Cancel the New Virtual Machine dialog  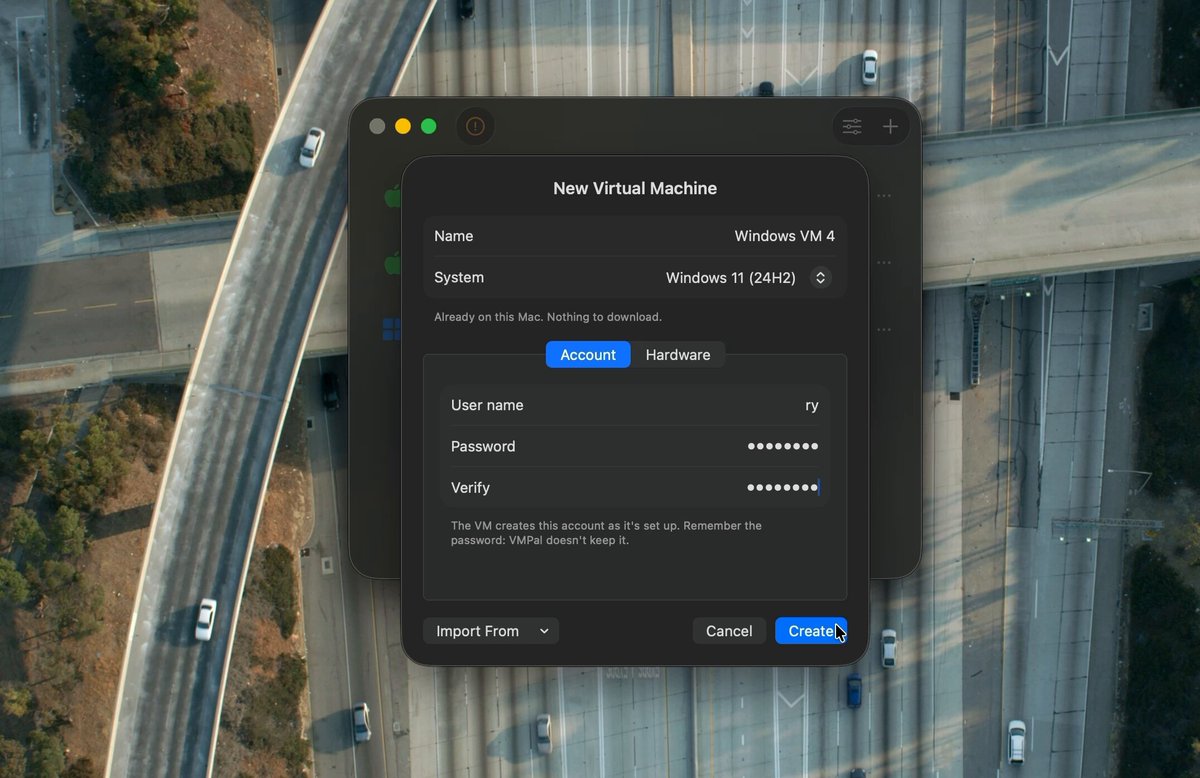click(729, 631)
